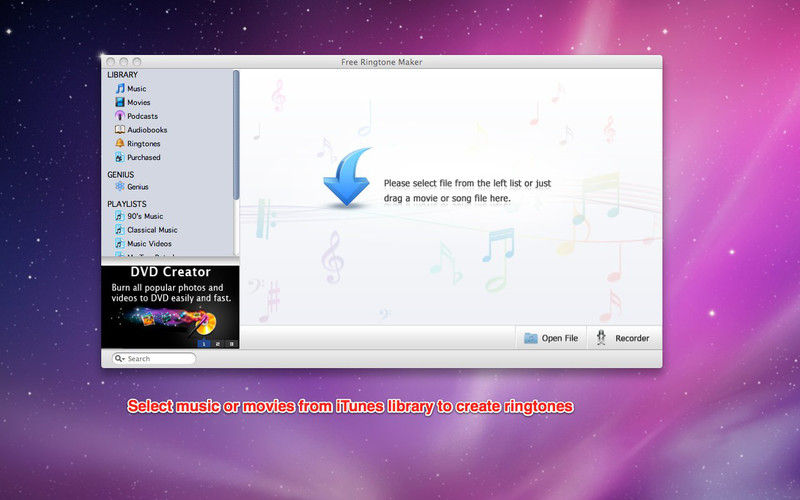This screenshot has width=800, height=500.
Task: Click inside the Search field
Action: coord(154,359)
